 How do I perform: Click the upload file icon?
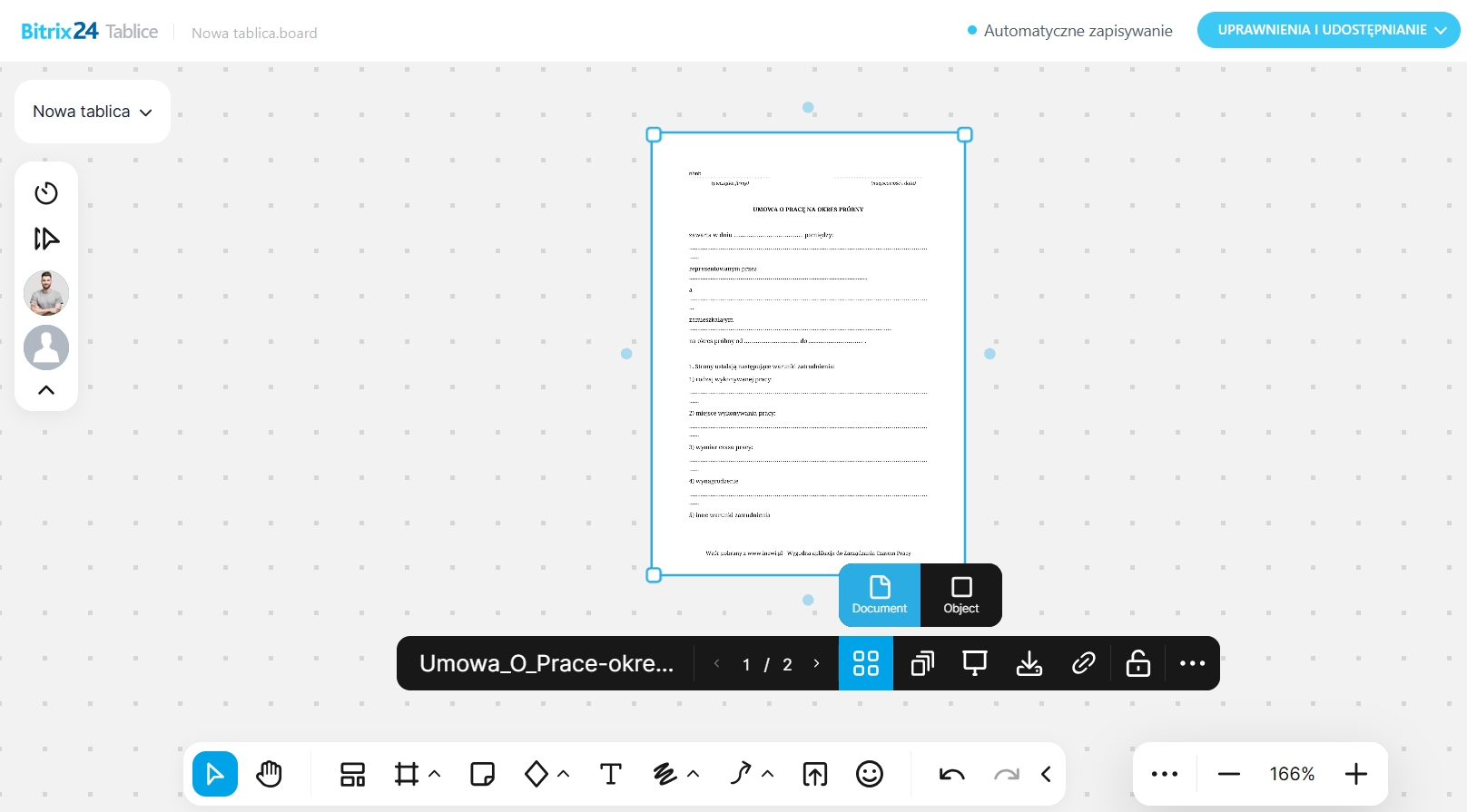(x=815, y=774)
